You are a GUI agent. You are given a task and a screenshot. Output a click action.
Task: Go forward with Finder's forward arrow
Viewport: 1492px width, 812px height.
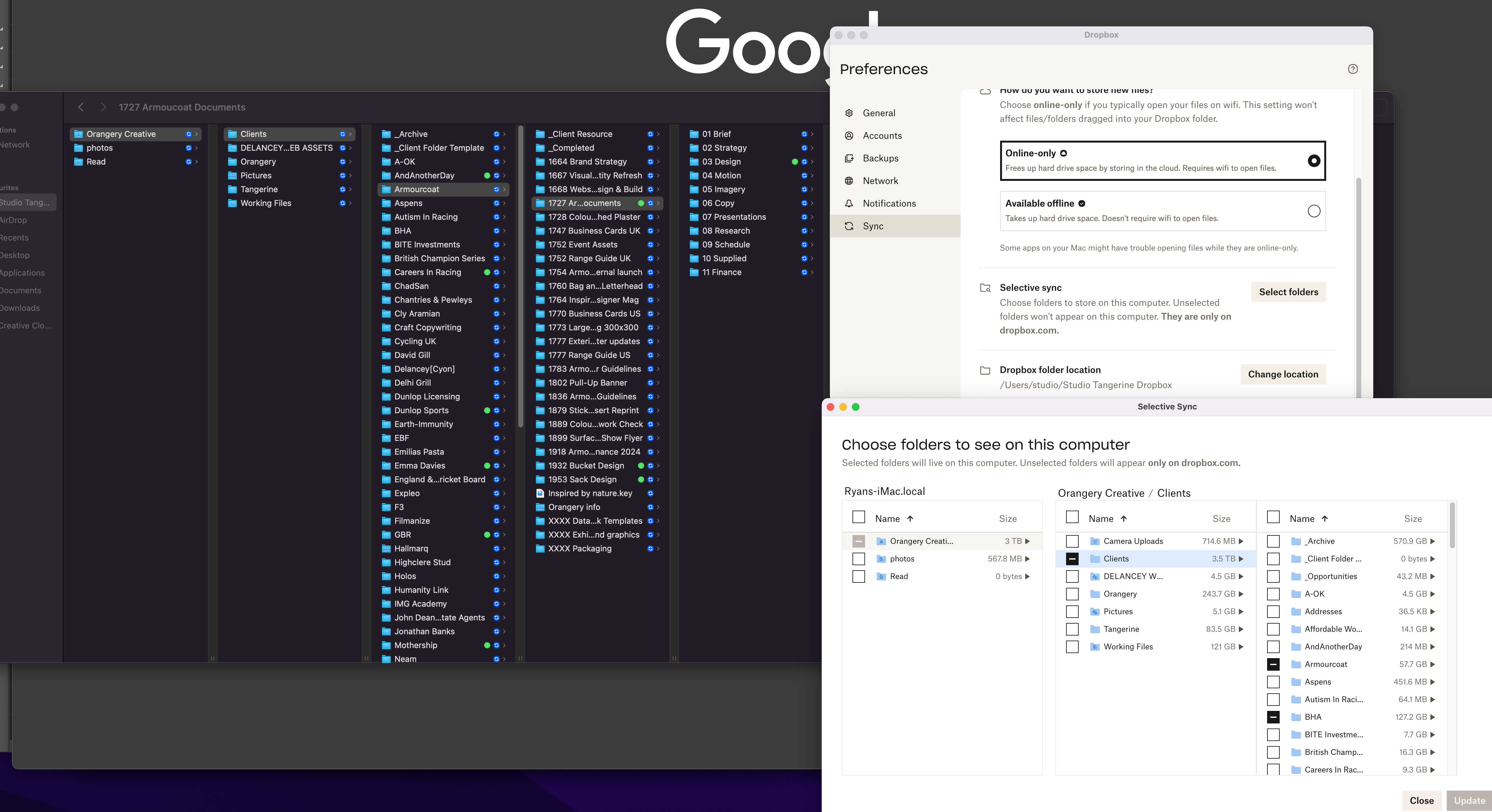click(x=103, y=107)
